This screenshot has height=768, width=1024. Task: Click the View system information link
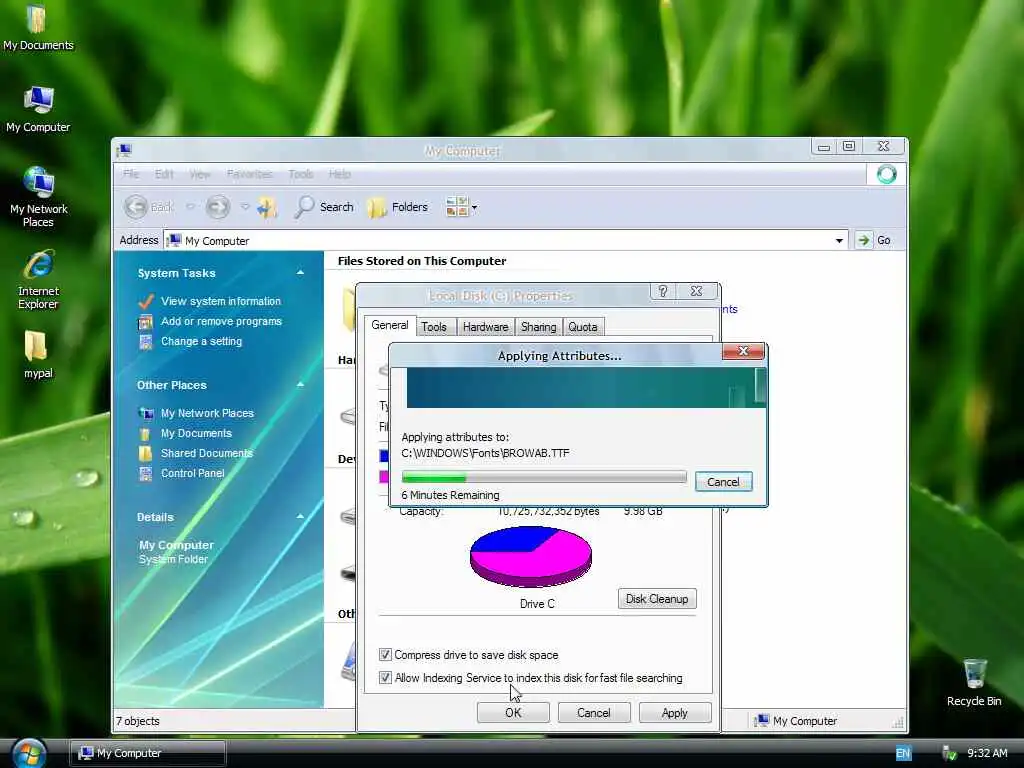pyautogui.click(x=221, y=301)
